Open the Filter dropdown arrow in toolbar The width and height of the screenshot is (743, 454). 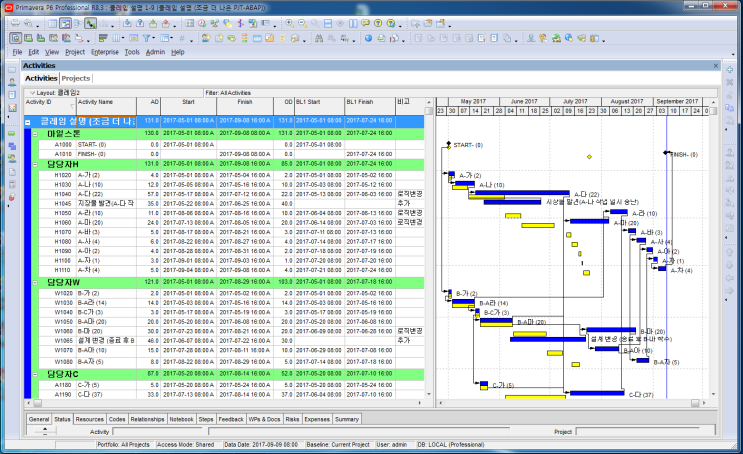point(154,38)
